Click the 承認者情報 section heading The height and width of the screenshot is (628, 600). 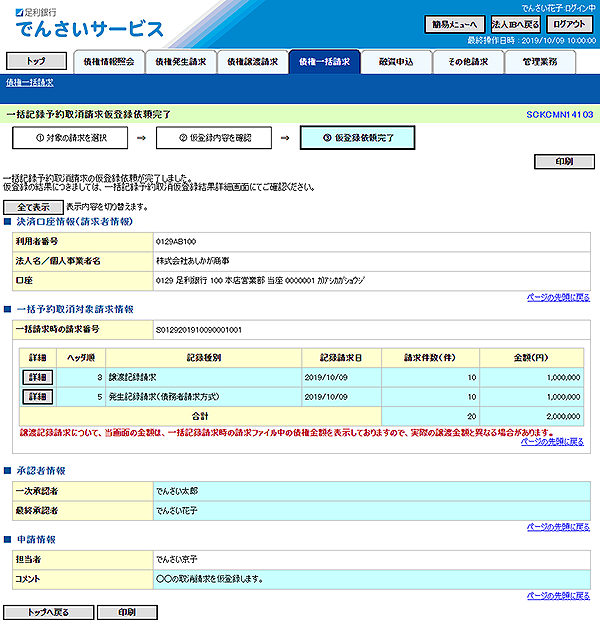(41, 471)
